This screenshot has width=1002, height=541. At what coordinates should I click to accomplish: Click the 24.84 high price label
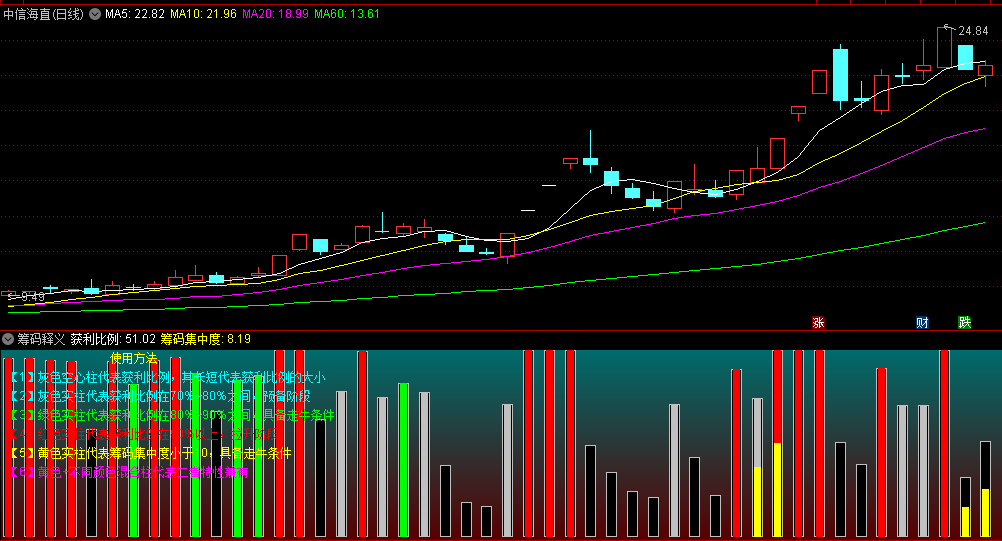[x=973, y=31]
